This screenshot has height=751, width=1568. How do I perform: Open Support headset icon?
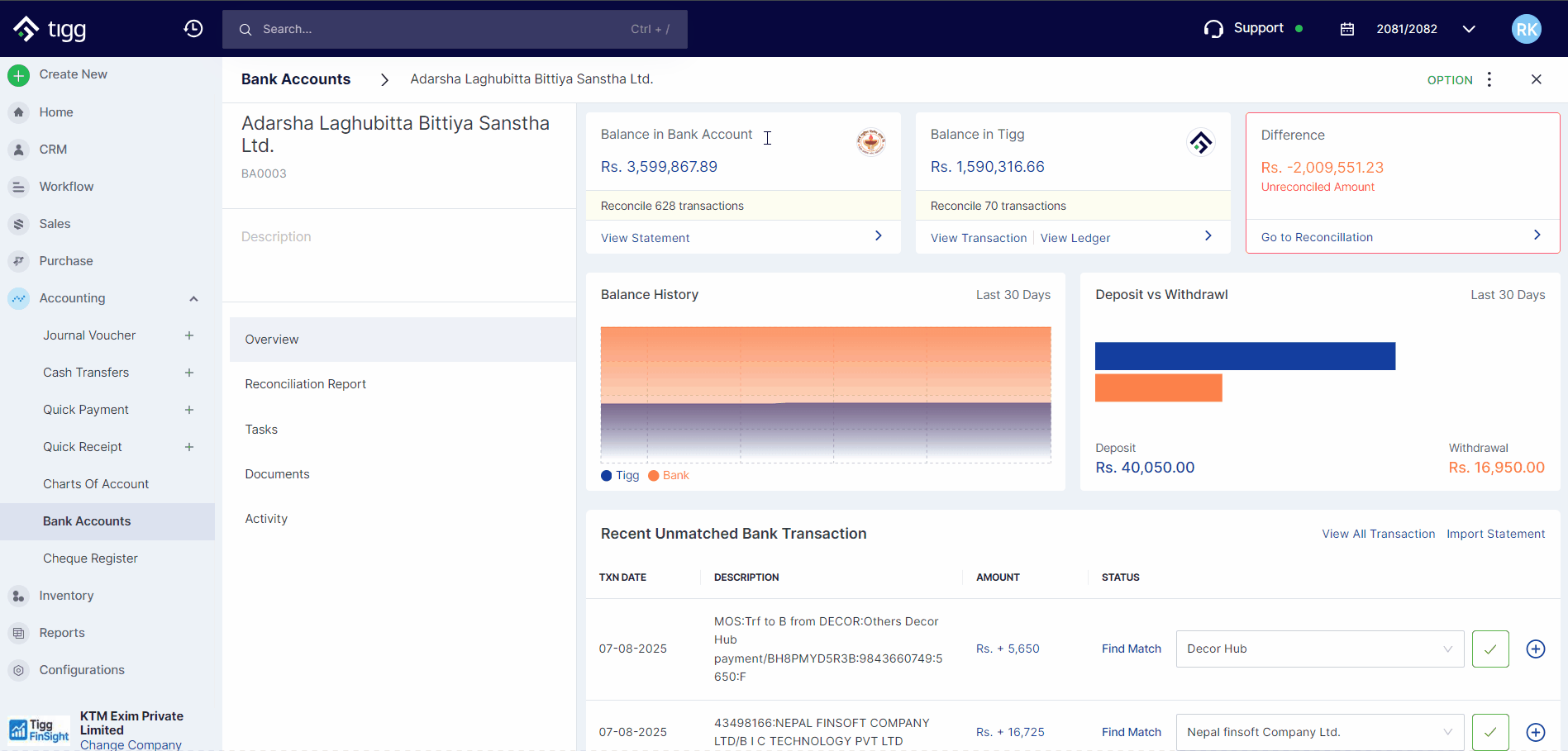click(x=1213, y=29)
